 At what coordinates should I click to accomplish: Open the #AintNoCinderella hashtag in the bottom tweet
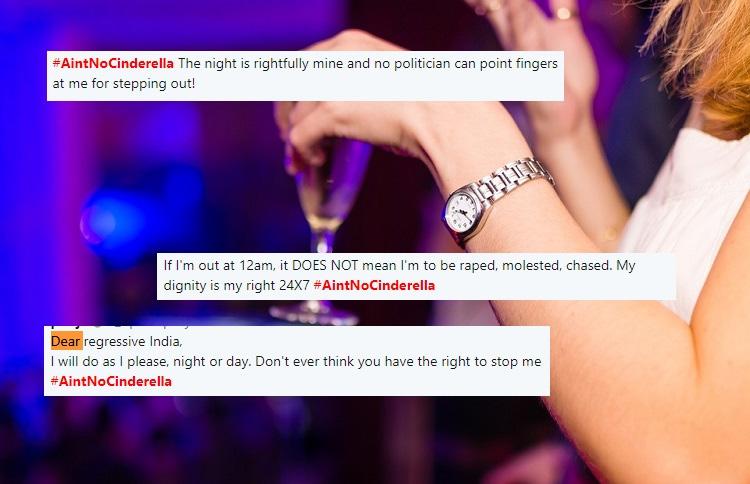click(x=111, y=381)
